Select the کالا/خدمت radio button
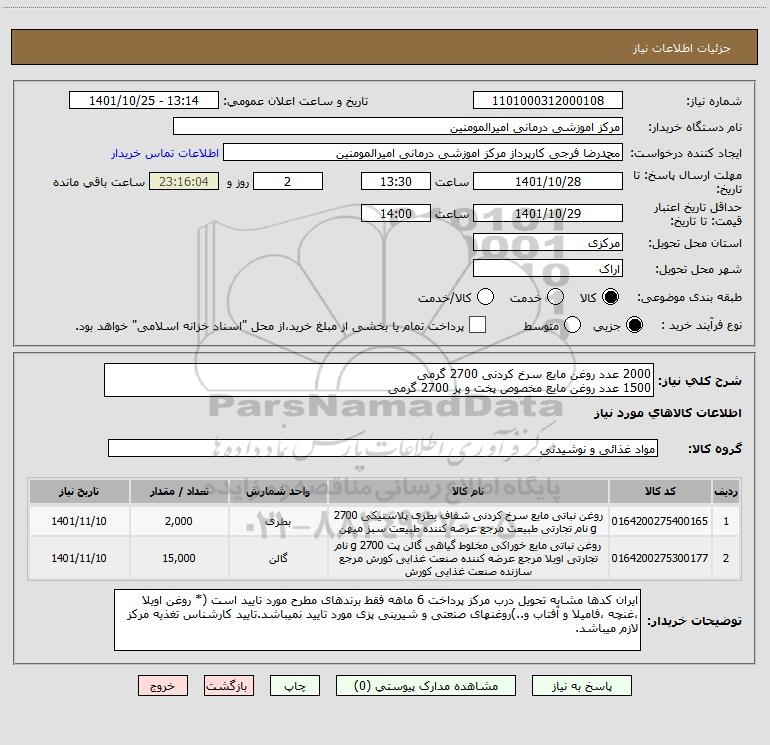 (486, 297)
